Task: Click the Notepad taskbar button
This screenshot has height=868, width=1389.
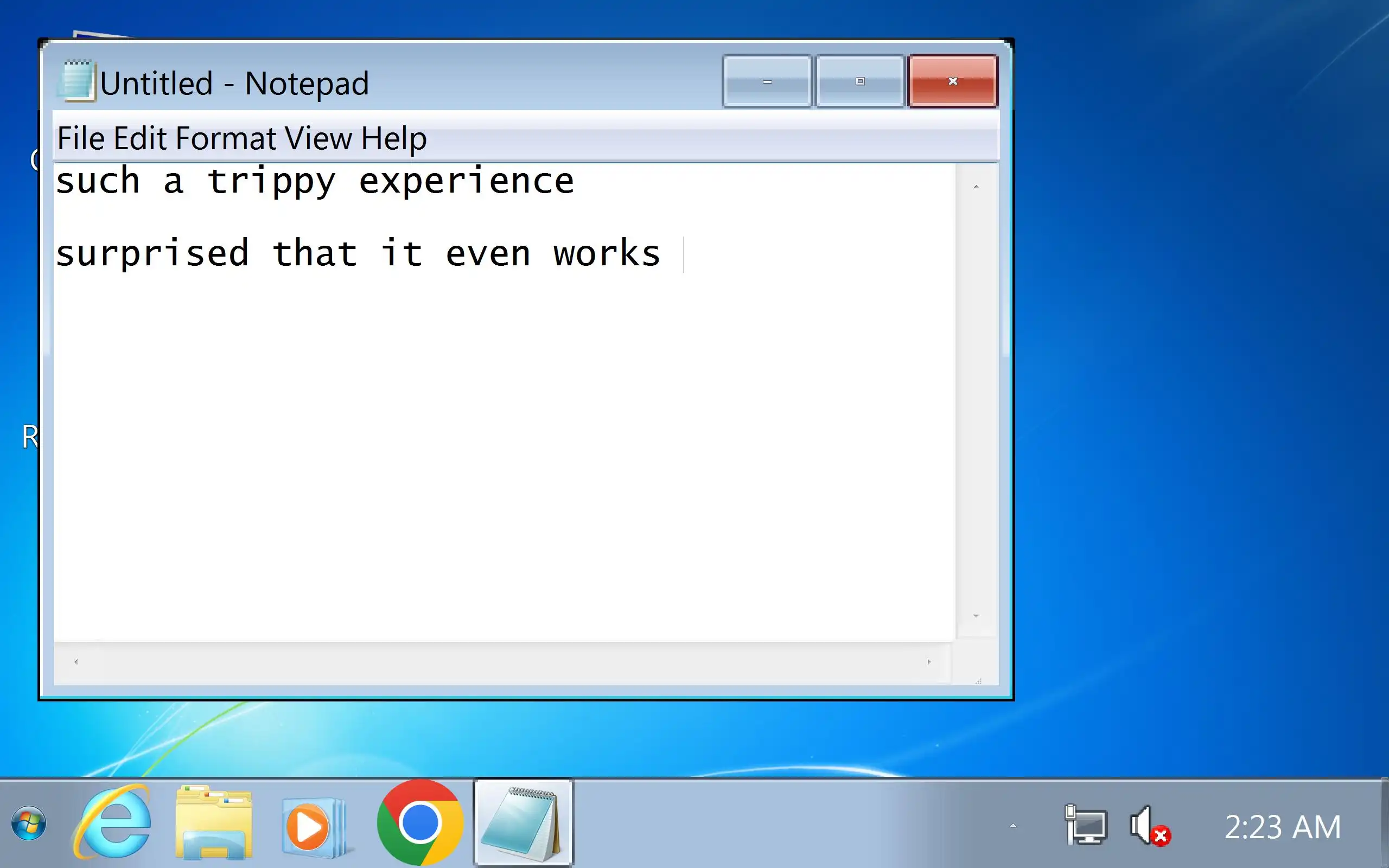Action: coord(523,822)
